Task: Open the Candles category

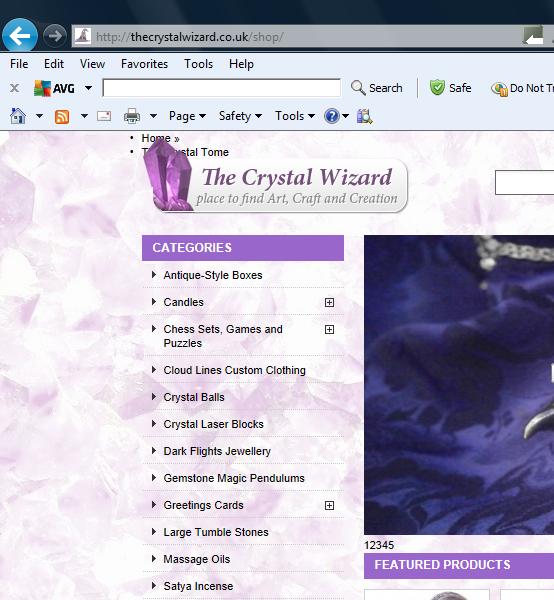Action: [x=183, y=302]
